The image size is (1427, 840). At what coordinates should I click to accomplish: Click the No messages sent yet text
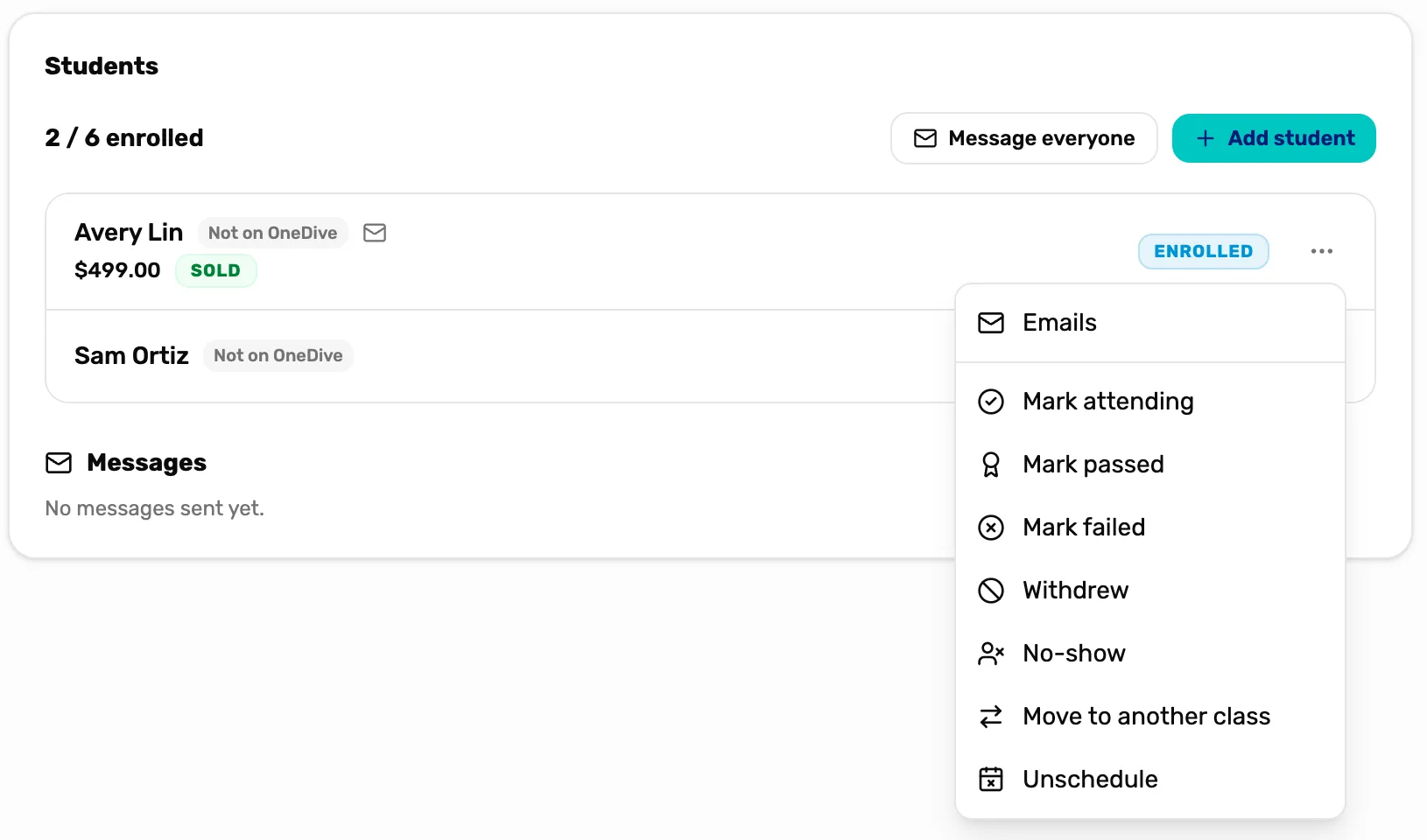tap(155, 508)
